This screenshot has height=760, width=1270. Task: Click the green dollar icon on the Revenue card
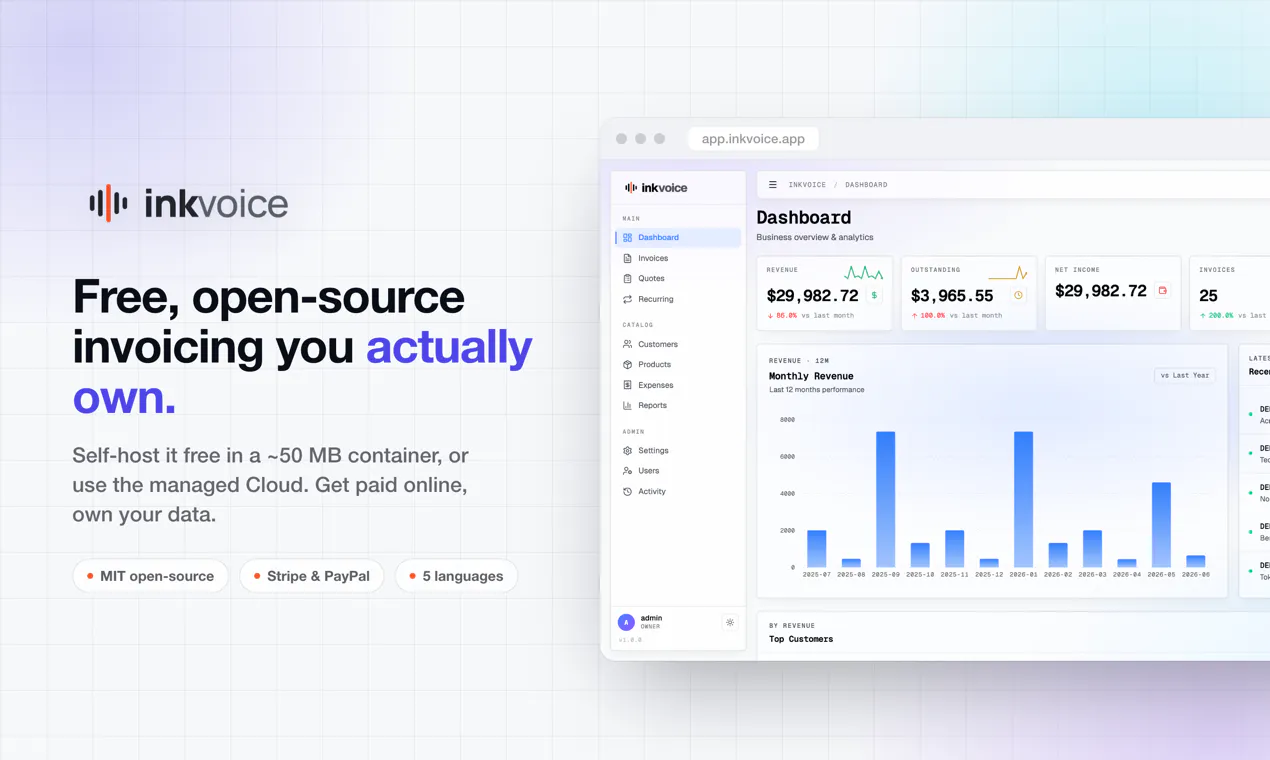pos(874,295)
